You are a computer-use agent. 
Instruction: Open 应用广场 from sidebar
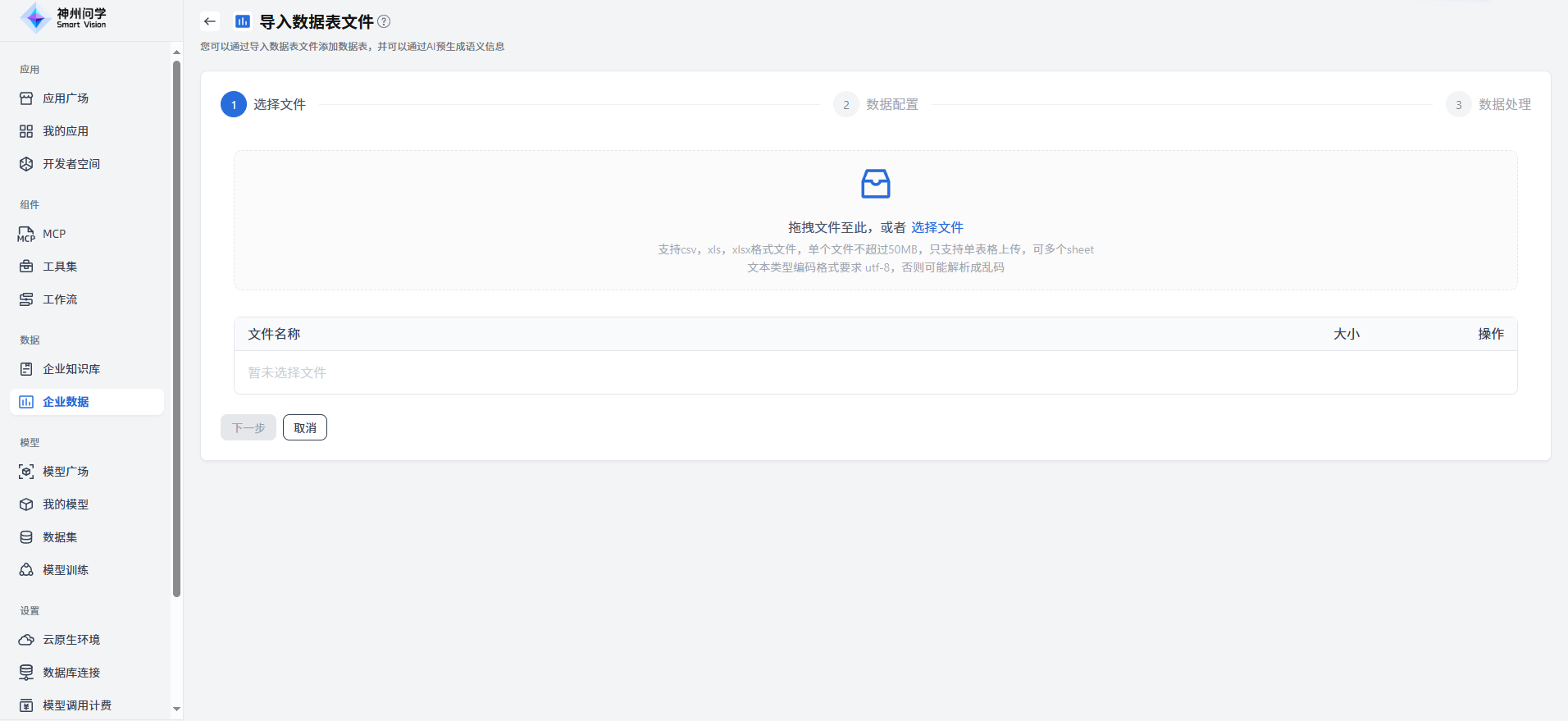(x=66, y=98)
